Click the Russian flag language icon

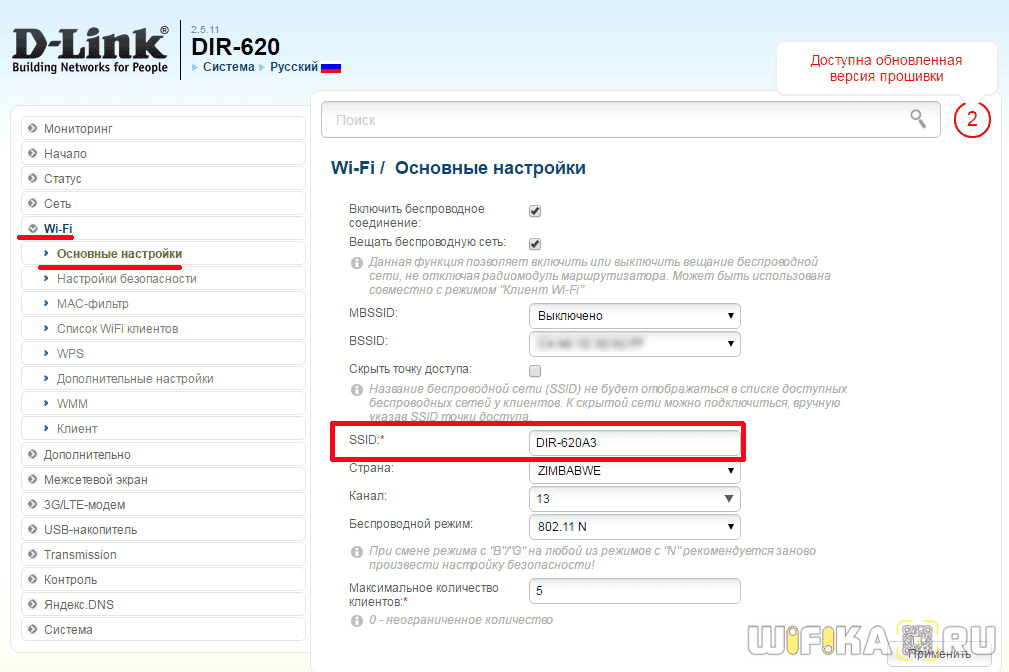pos(331,67)
